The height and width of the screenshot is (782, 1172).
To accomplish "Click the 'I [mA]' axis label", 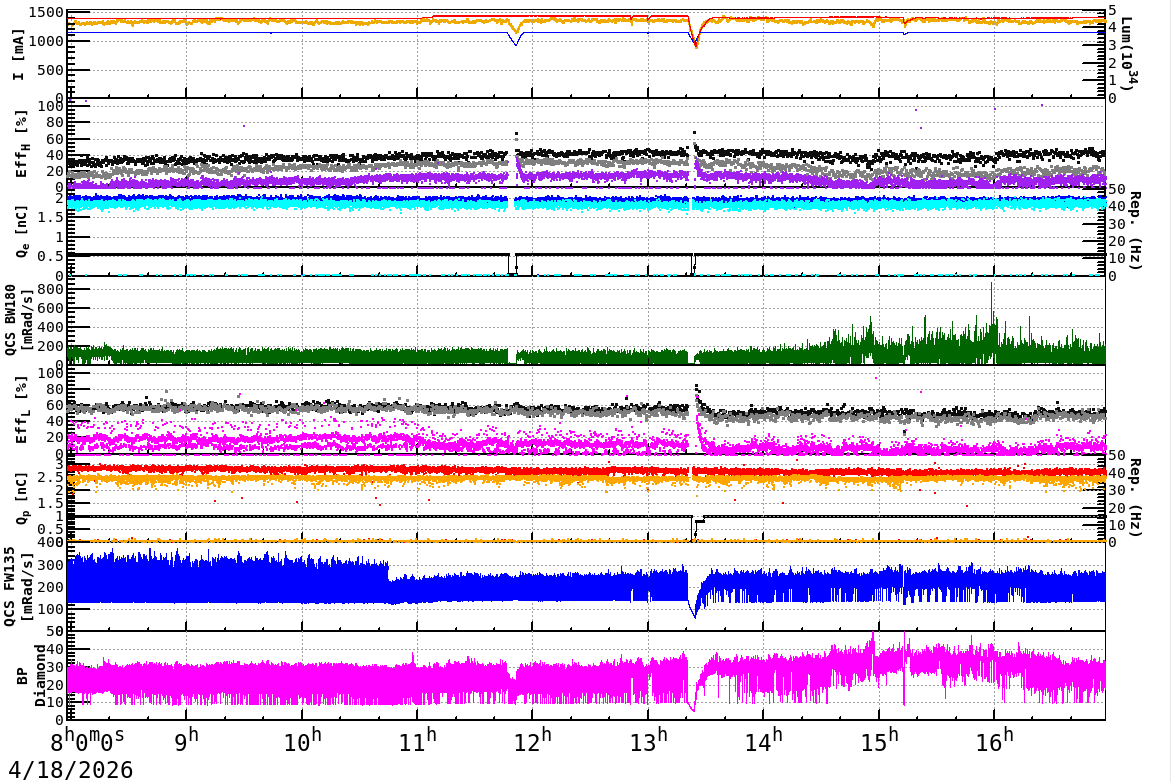I will click(19, 55).
